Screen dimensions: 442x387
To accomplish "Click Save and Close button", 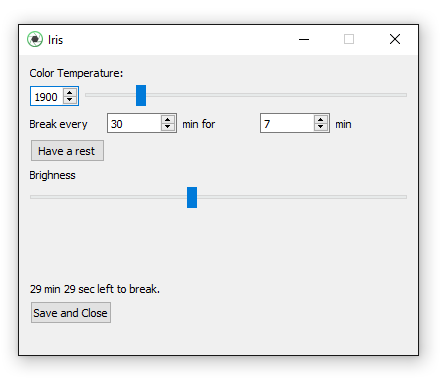I will tap(71, 313).
